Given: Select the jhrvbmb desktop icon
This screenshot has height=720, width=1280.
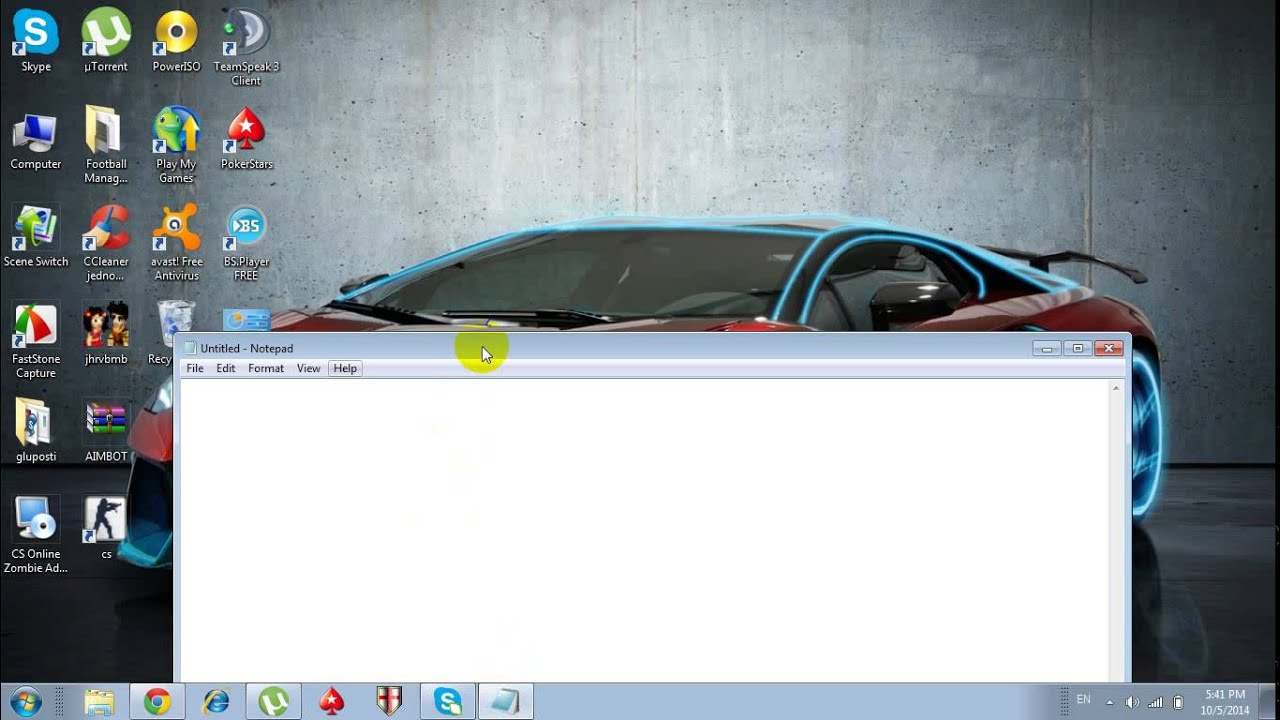Looking at the screenshot, I should click(105, 334).
